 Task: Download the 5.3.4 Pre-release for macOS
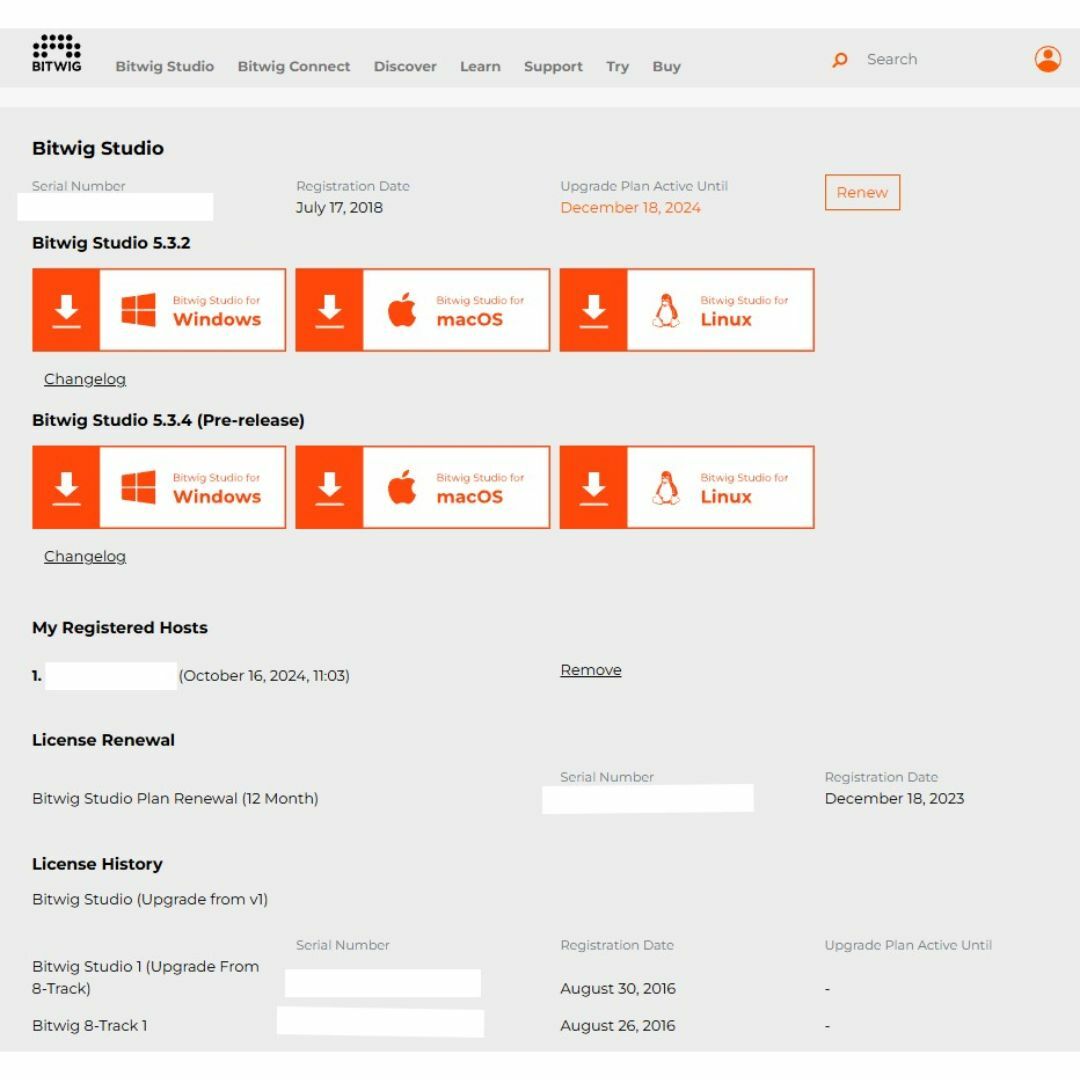click(423, 487)
